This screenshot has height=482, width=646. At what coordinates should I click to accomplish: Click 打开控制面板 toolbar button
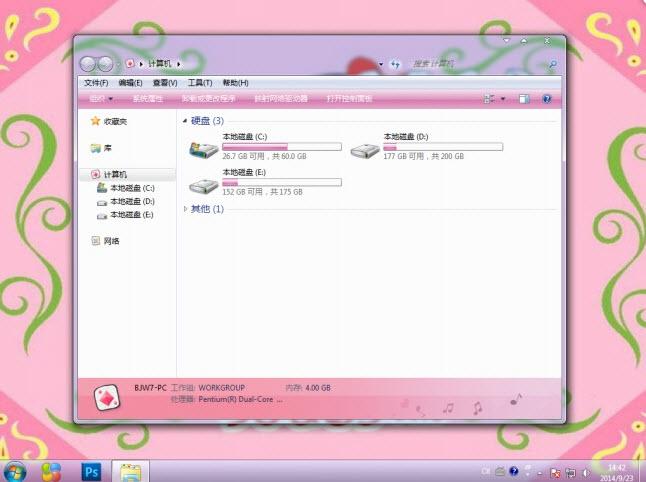[349, 99]
